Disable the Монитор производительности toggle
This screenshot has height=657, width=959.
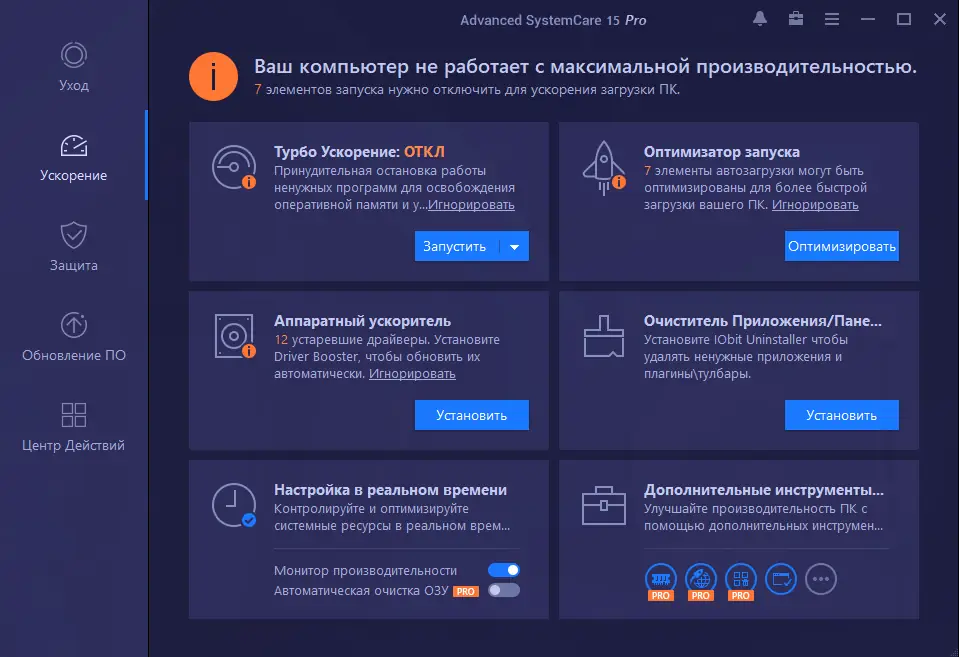504,570
